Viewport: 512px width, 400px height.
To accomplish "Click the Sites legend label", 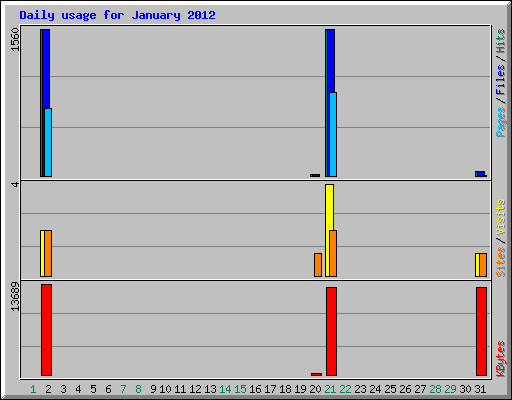I will [x=500, y=262].
